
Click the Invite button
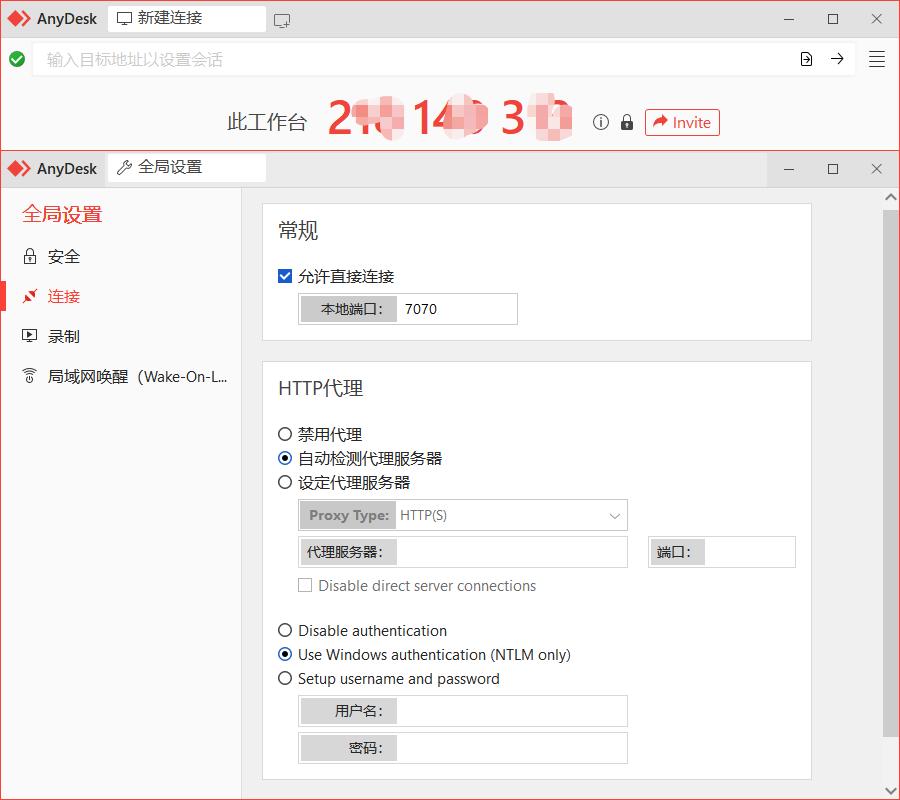pos(682,122)
